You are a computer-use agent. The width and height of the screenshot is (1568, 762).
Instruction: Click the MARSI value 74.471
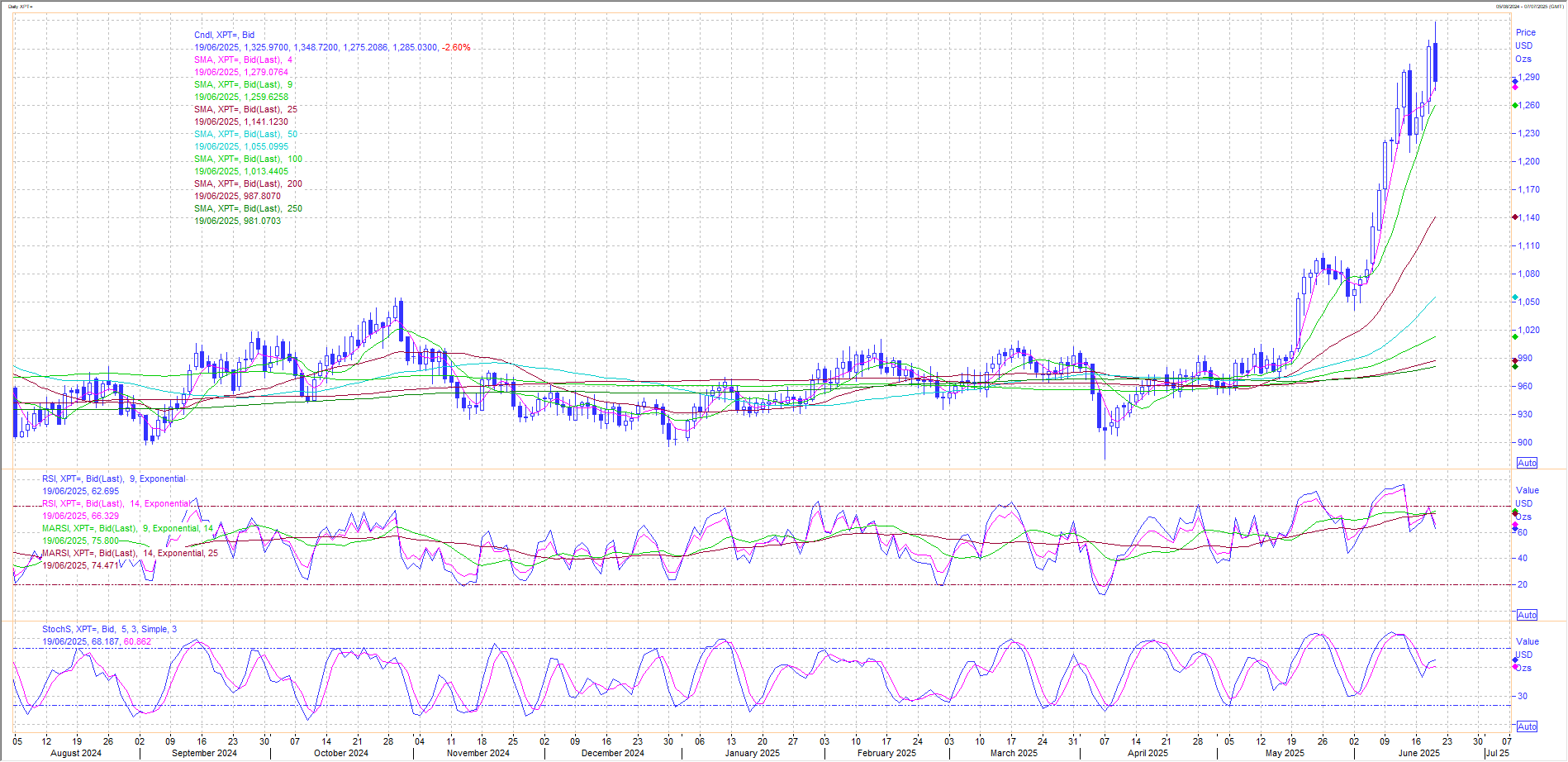coord(80,565)
